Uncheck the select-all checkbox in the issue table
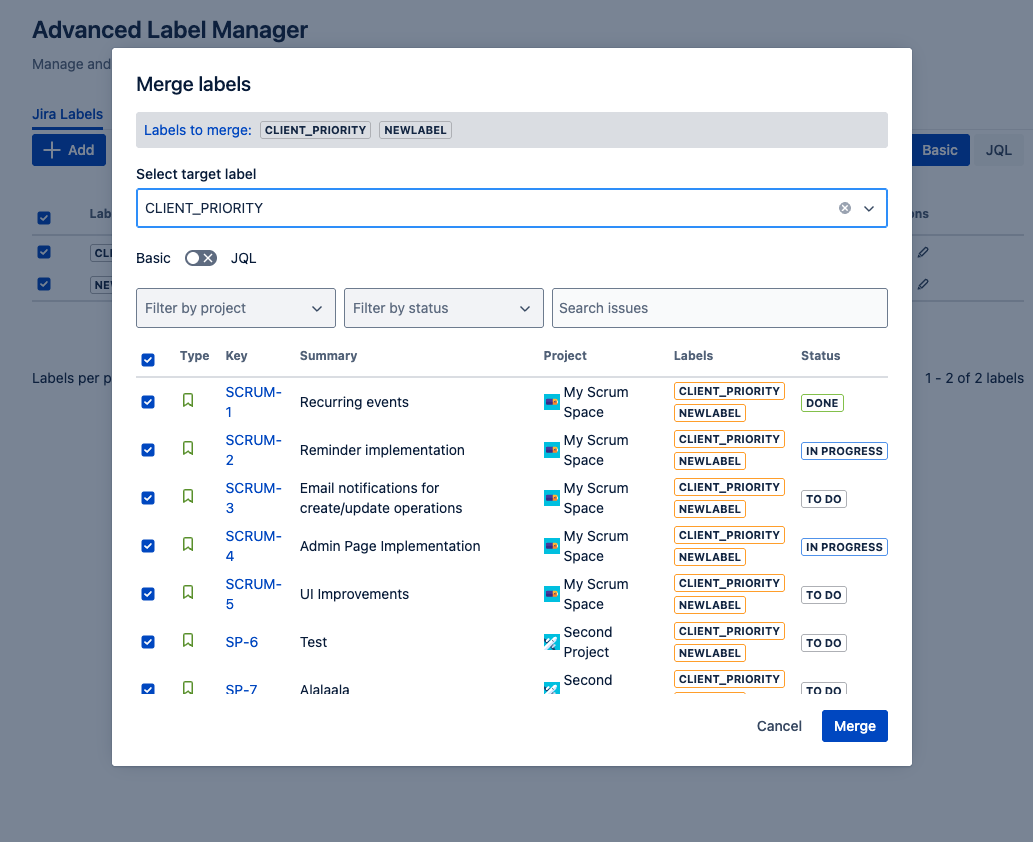Viewport: 1033px width, 842px height. point(148,360)
